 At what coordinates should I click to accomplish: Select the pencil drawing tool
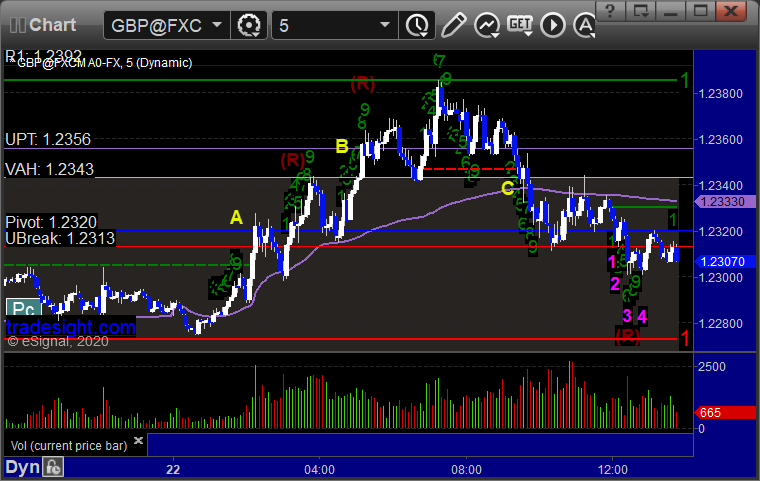click(x=453, y=25)
